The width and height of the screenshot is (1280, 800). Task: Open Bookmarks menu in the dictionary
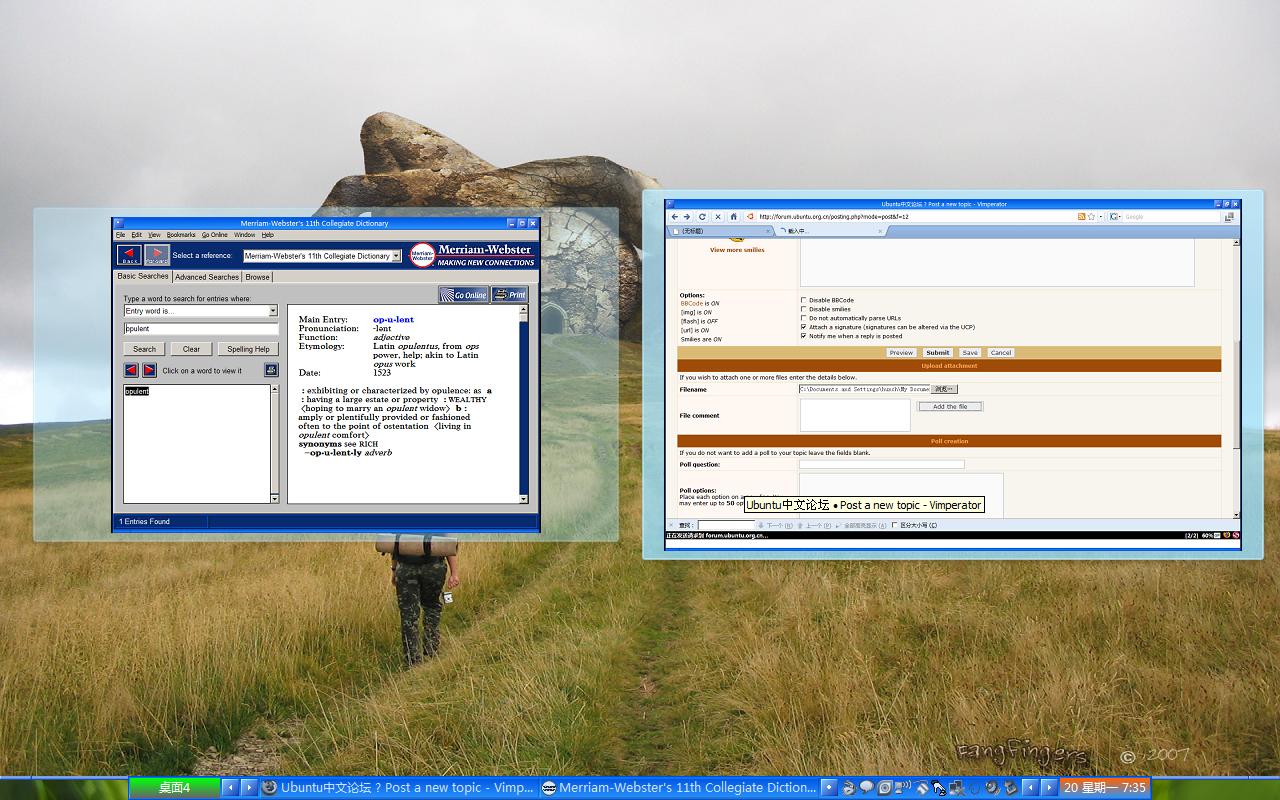[181, 235]
